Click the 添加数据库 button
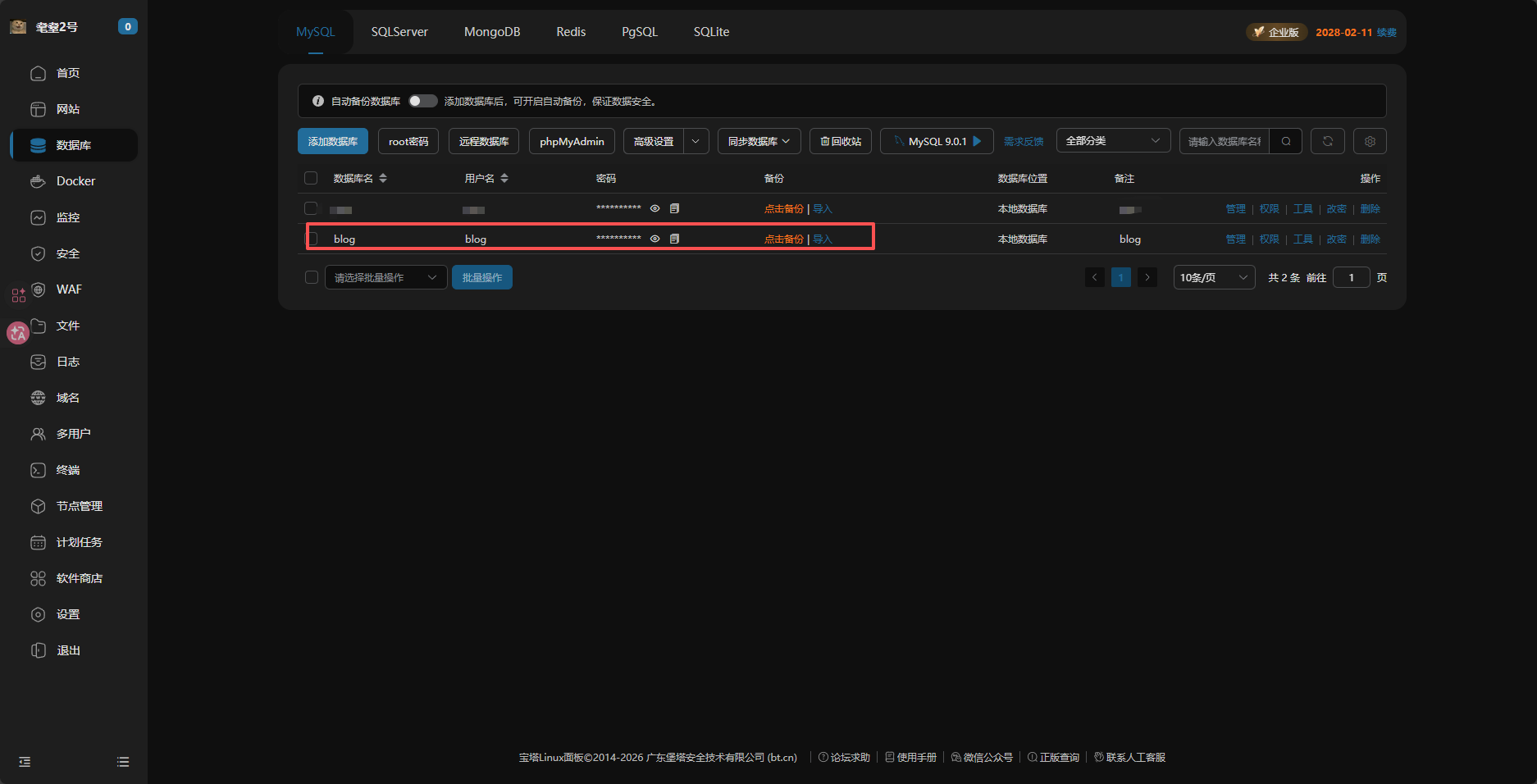The width and height of the screenshot is (1537, 784). pos(333,141)
